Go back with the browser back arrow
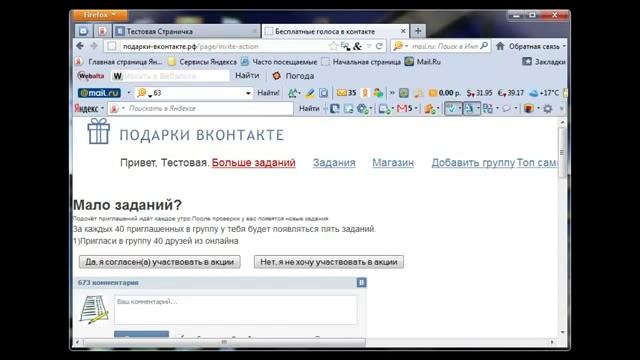Image resolution: width=640 pixels, height=360 pixels. coord(80,46)
